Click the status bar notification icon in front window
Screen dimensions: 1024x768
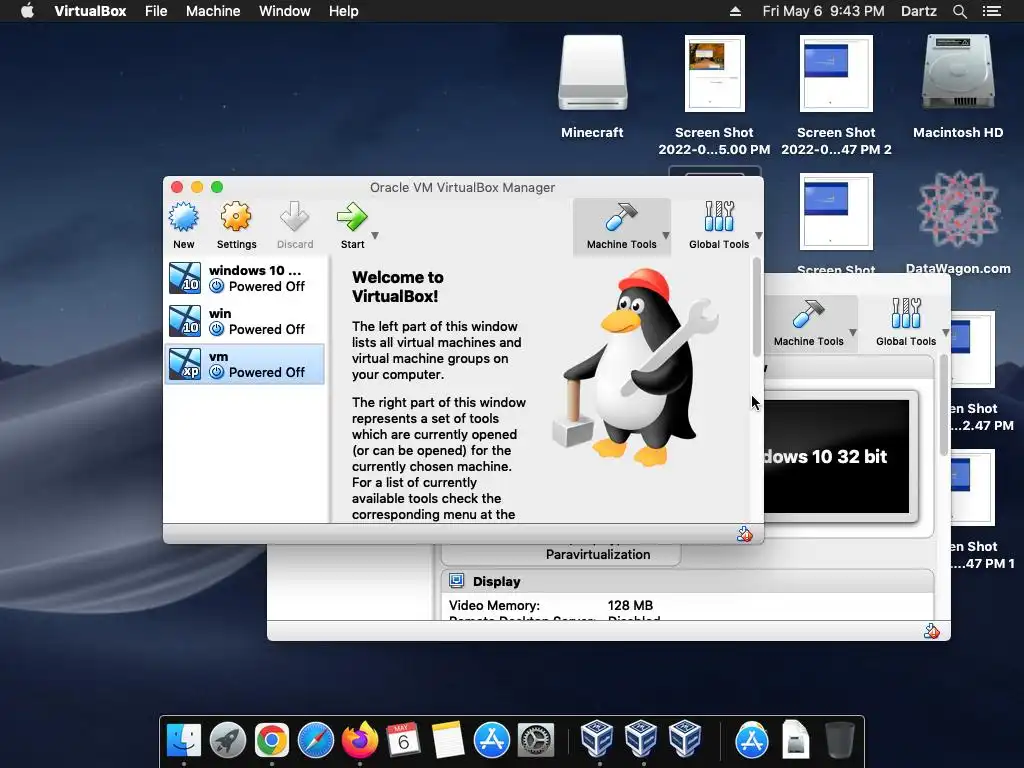point(744,534)
